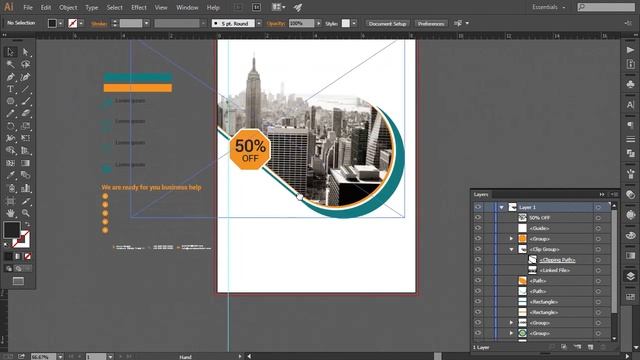This screenshot has width=640, height=360.
Task: Click the Document Setup button
Action: [x=387, y=24]
